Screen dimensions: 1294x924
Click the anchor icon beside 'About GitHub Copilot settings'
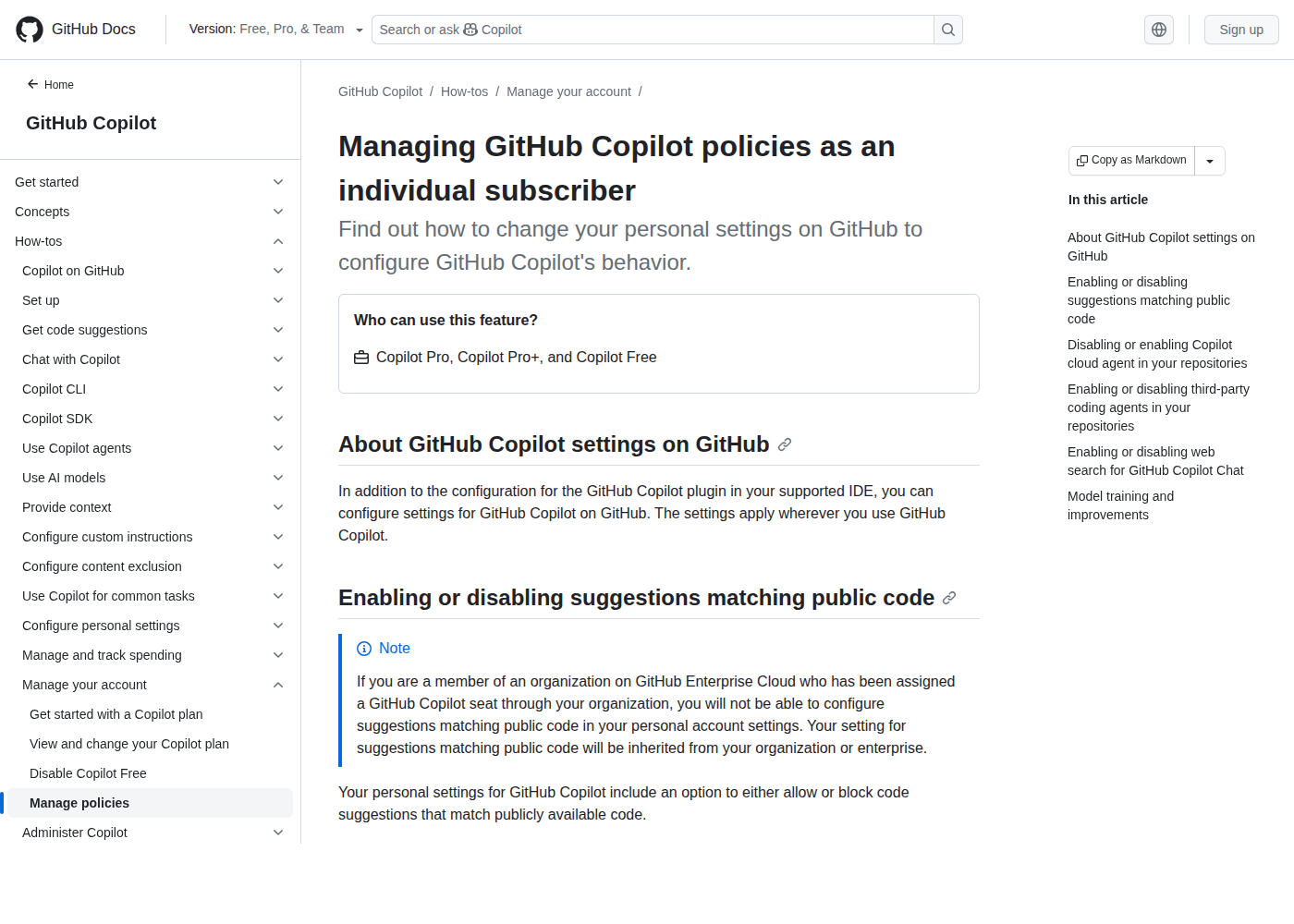(785, 444)
